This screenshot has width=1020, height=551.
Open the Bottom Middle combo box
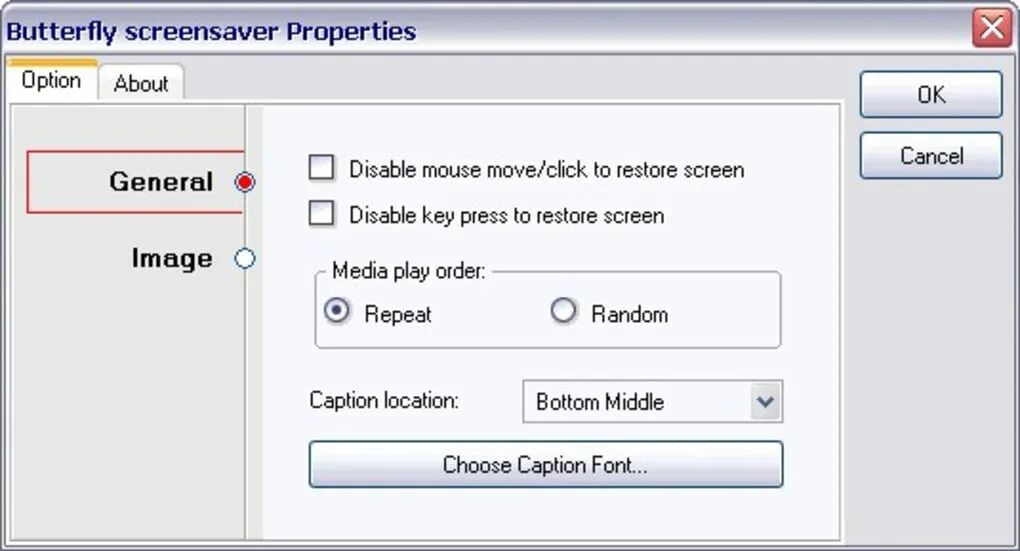click(652, 401)
